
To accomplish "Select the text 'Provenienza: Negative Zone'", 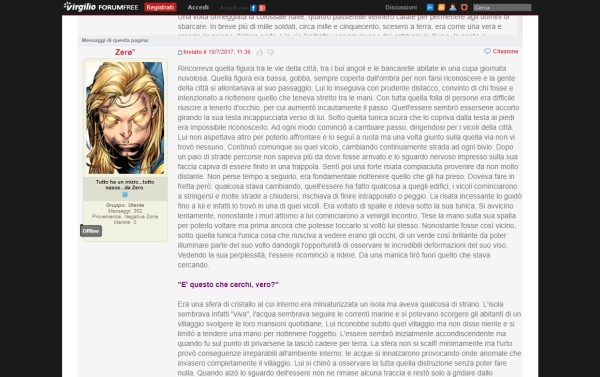I will 125,217.
